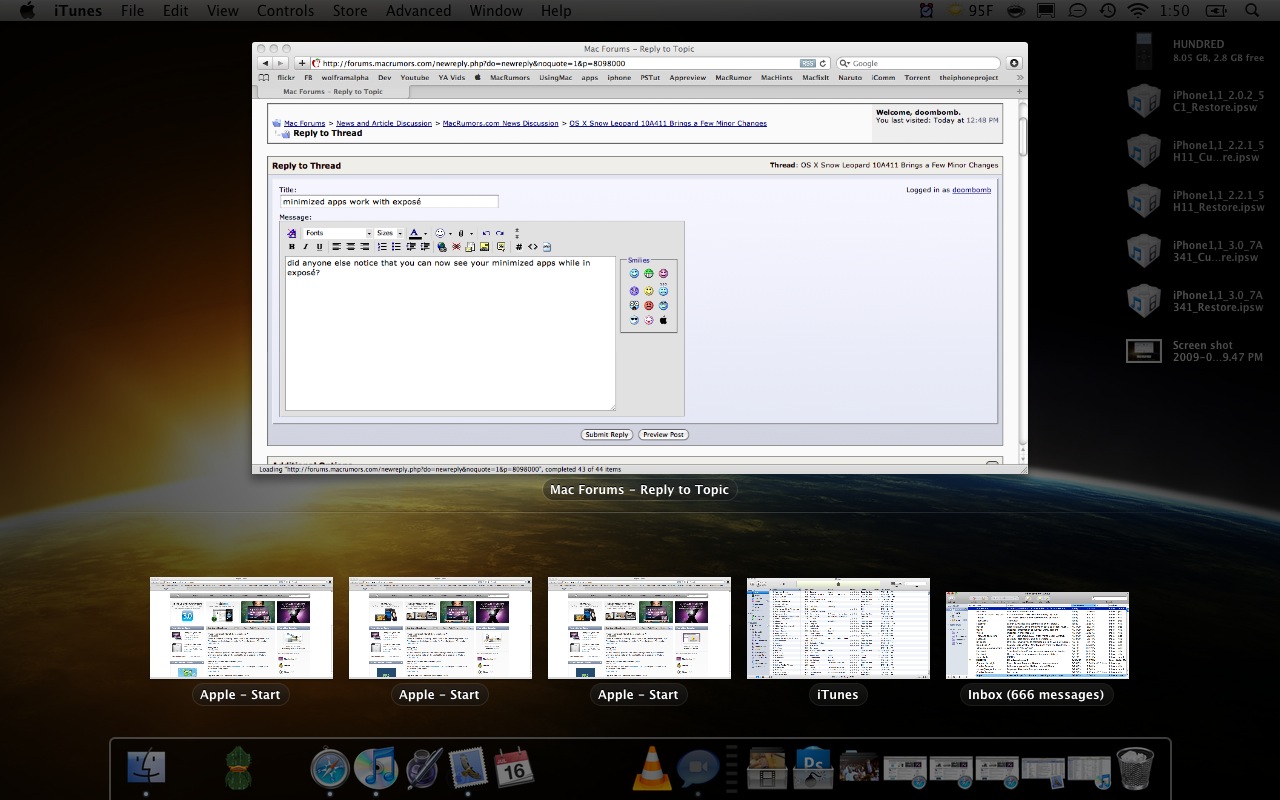1280x800 pixels.
Task: Open the Fonts dropdown
Action: click(x=338, y=233)
